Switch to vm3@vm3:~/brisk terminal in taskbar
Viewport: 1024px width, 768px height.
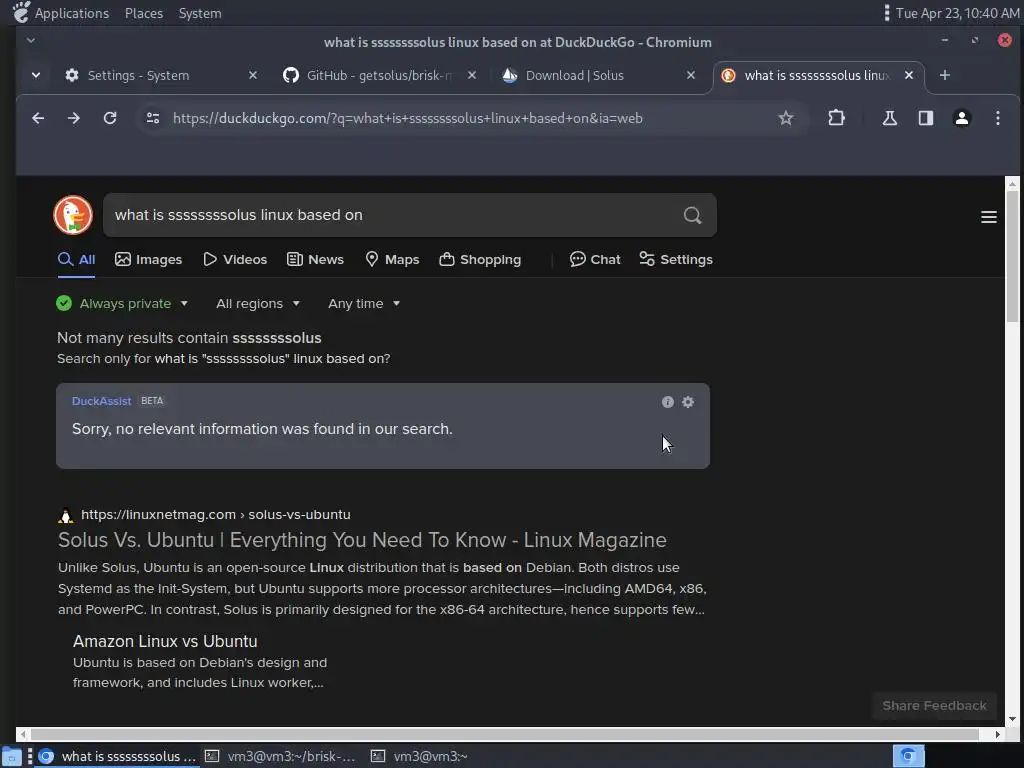281,757
